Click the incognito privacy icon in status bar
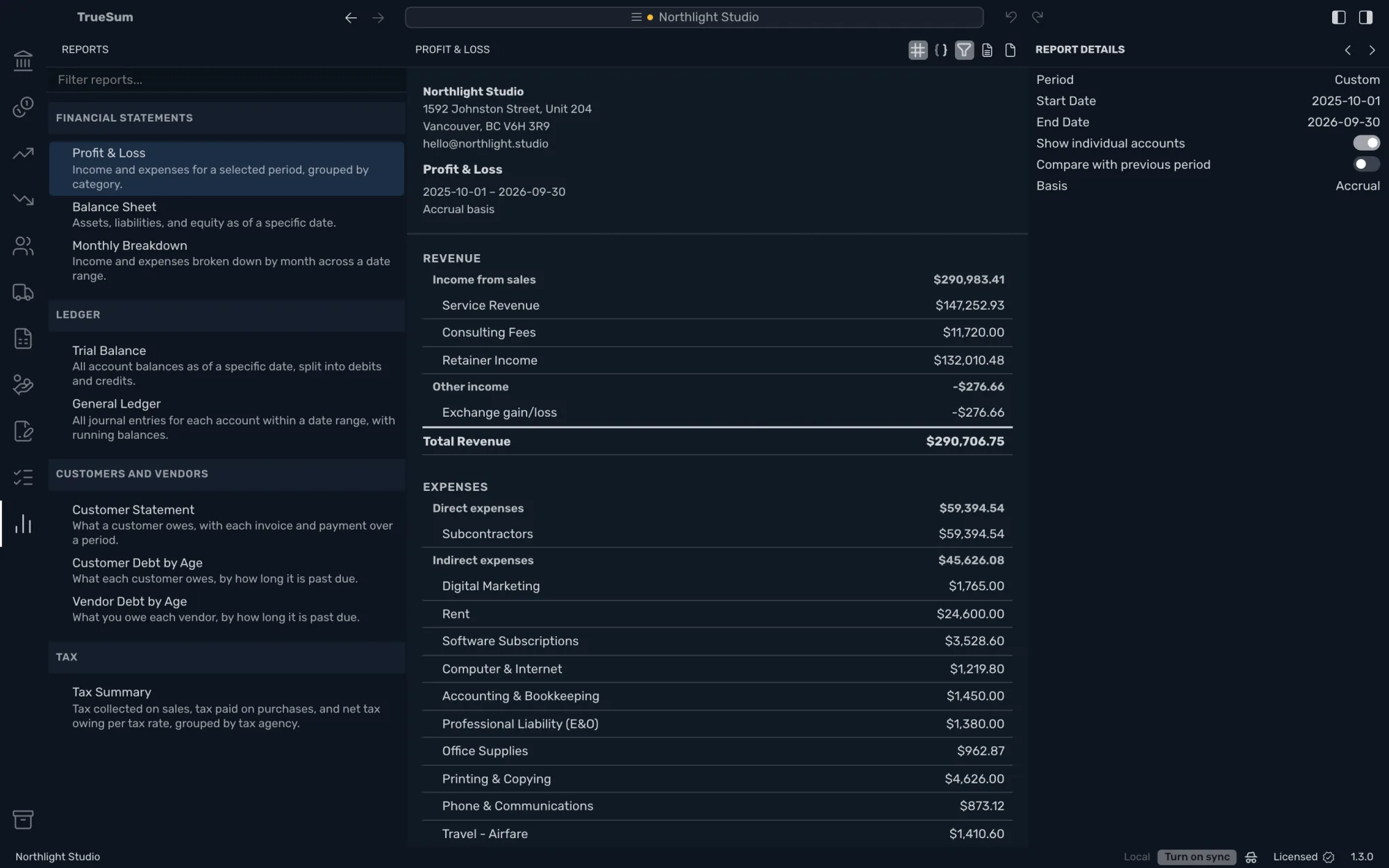The image size is (1389, 868). (x=1251, y=857)
